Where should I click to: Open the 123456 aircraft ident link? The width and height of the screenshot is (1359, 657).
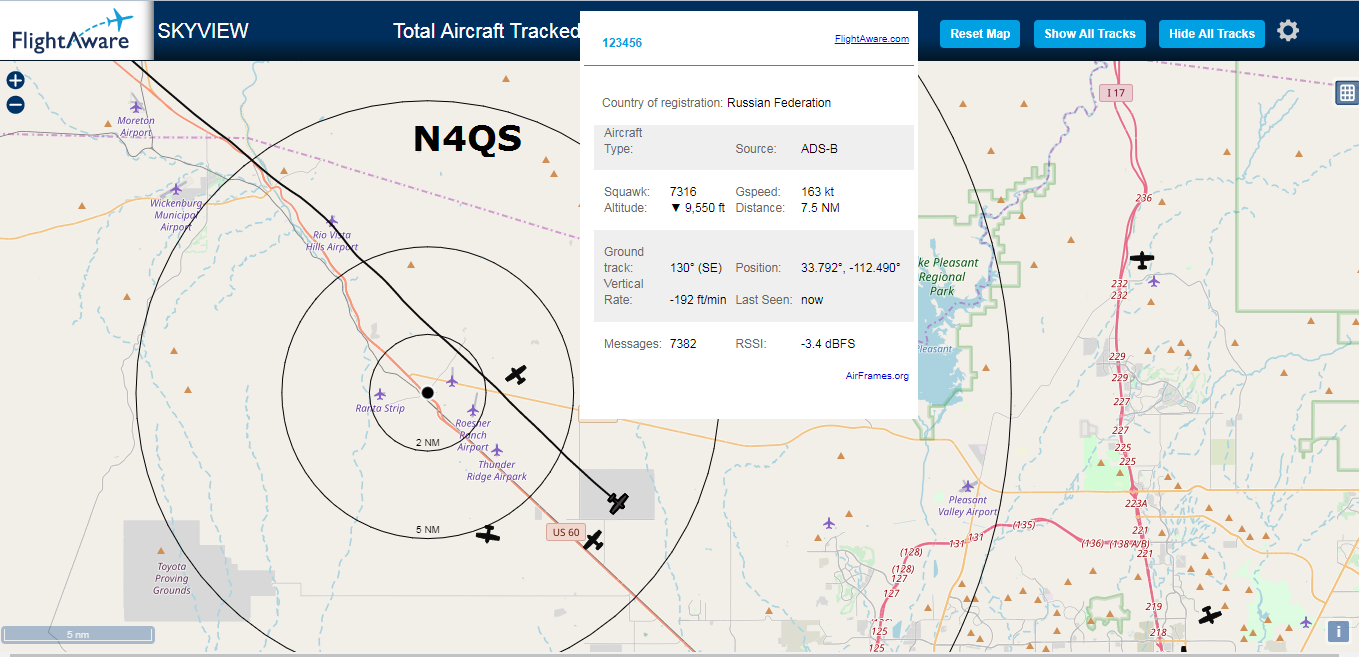[622, 43]
